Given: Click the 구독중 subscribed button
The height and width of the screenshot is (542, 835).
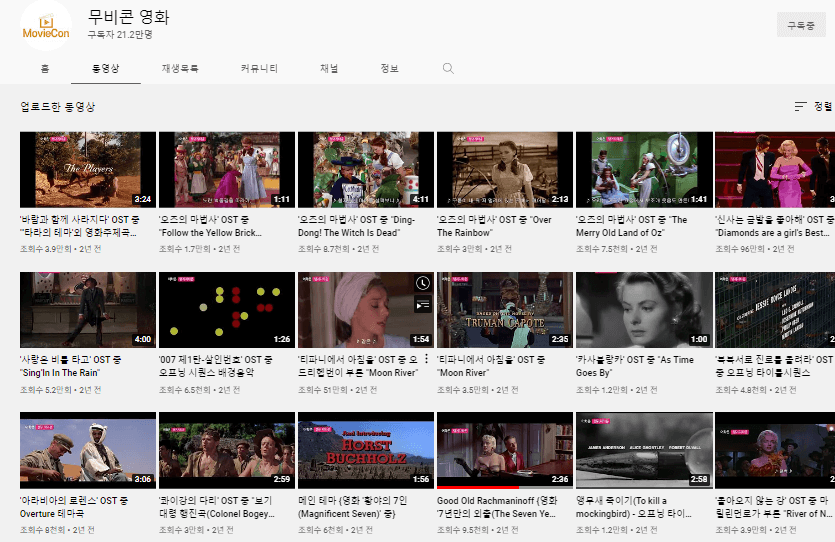Looking at the screenshot, I should [801, 25].
